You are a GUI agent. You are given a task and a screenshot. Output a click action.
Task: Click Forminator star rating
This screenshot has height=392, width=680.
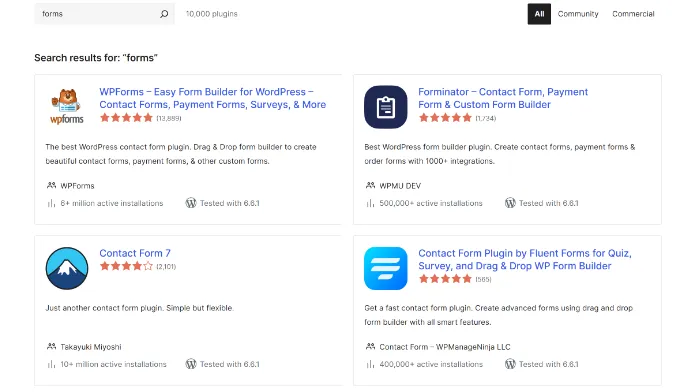tap(445, 118)
